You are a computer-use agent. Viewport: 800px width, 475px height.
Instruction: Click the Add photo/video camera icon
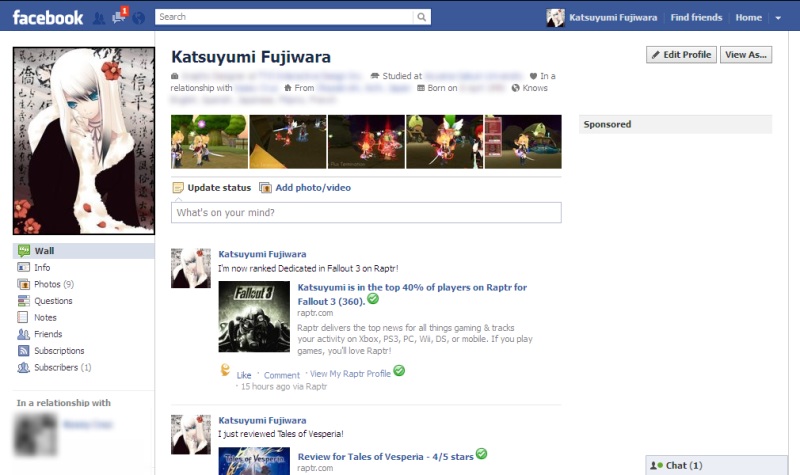coord(265,188)
